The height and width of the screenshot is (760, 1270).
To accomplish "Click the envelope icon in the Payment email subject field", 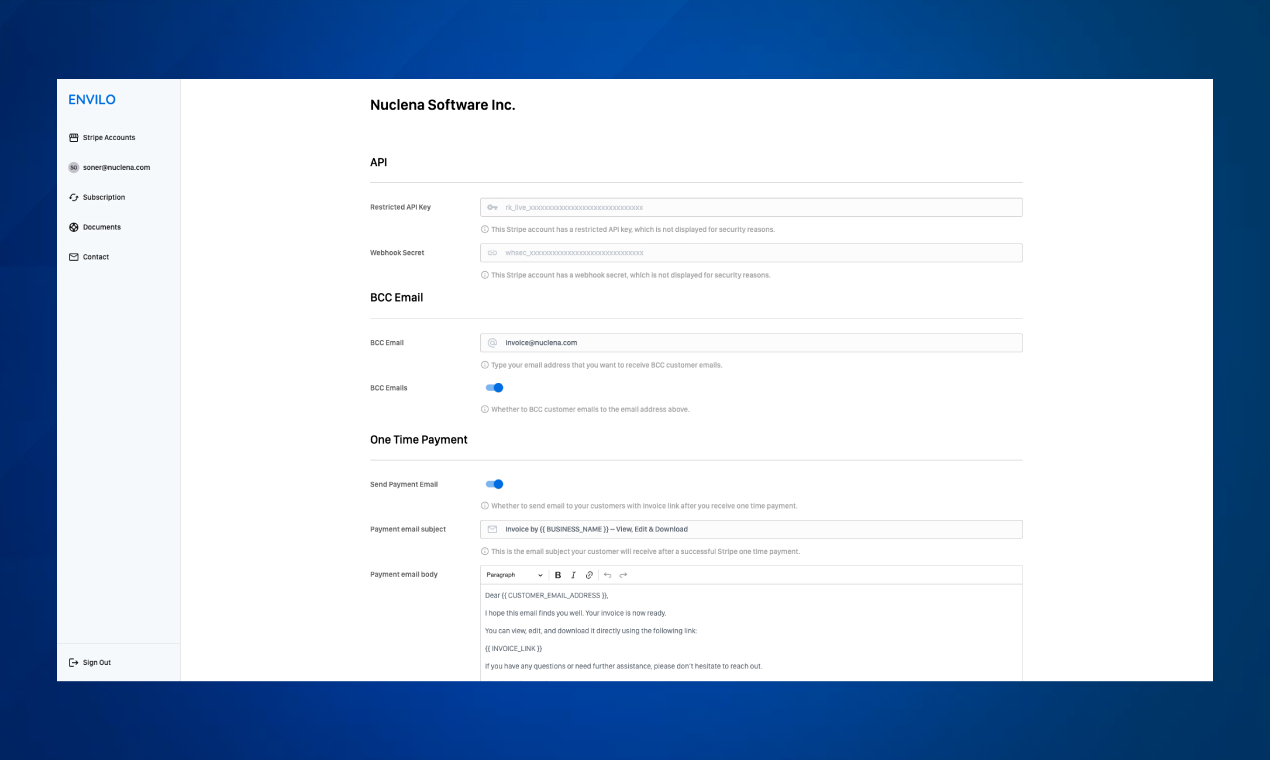I will 492,530.
